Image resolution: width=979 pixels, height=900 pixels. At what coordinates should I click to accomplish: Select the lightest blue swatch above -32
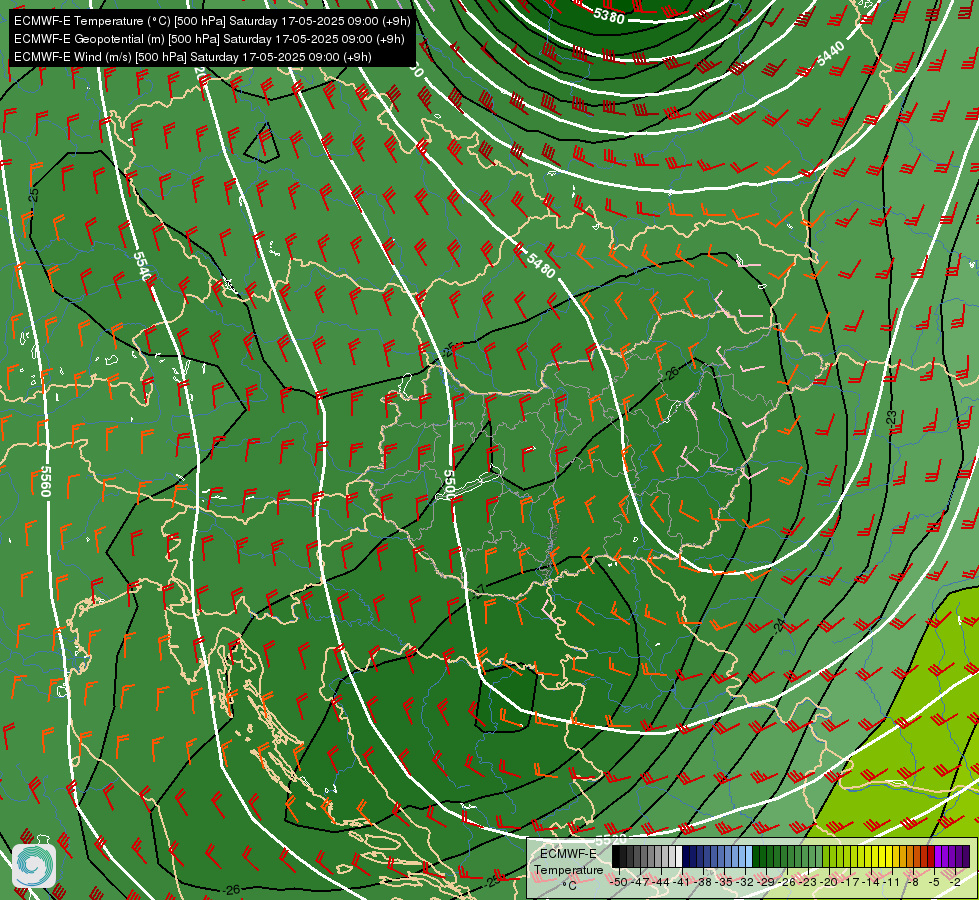749,856
